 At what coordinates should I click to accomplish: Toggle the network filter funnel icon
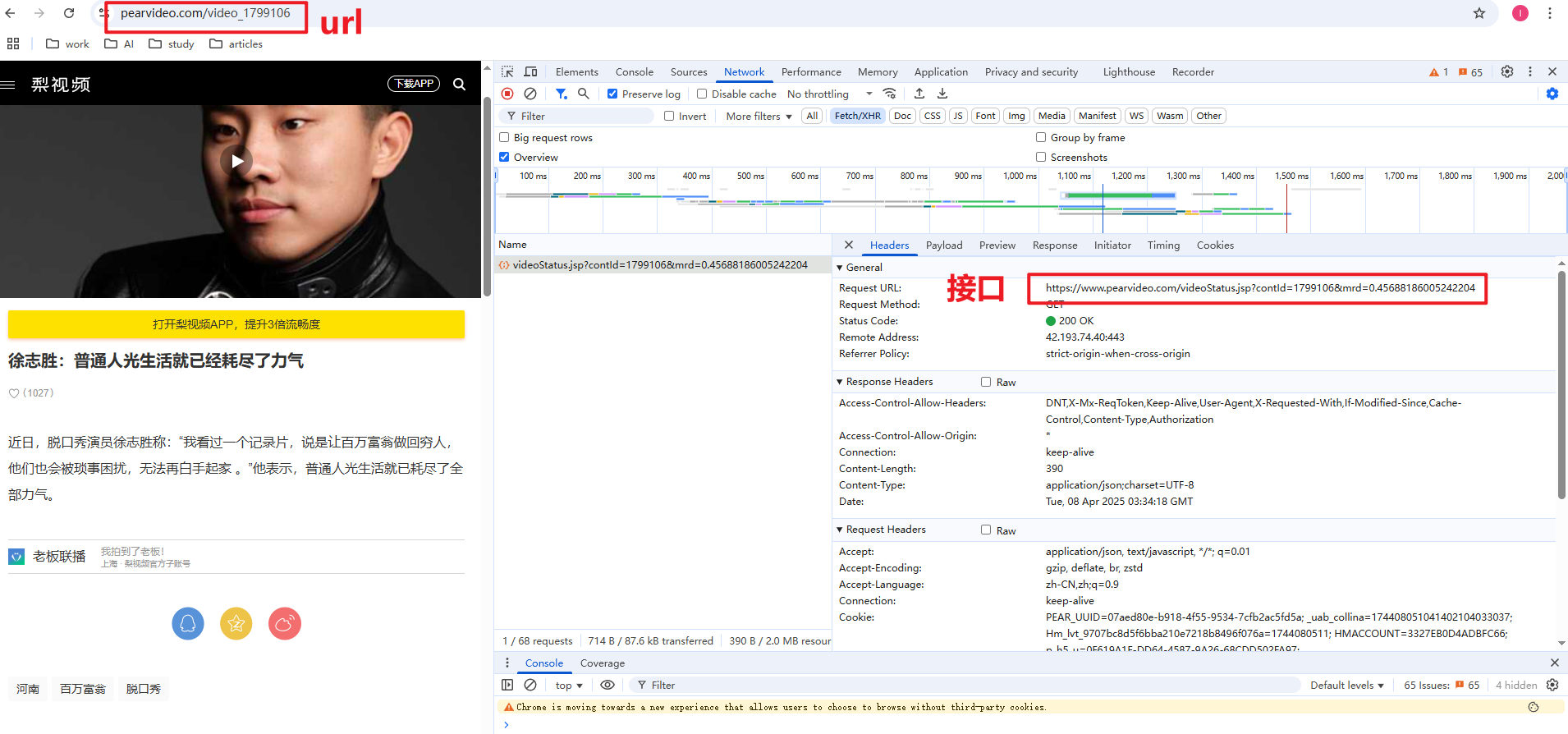point(562,94)
